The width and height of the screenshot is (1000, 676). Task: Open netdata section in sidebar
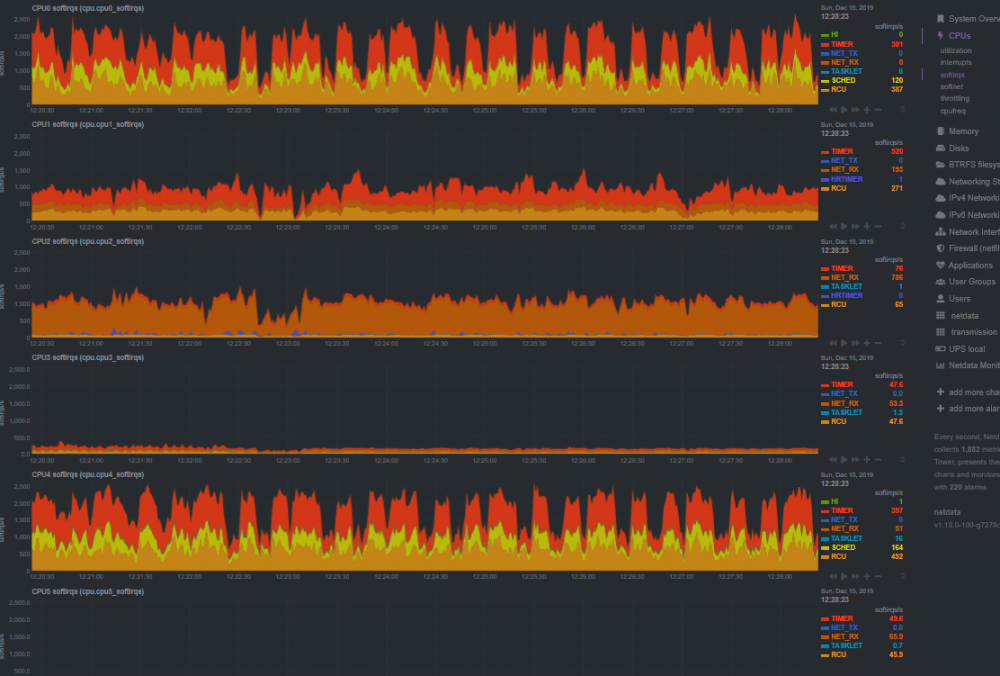coord(964,316)
